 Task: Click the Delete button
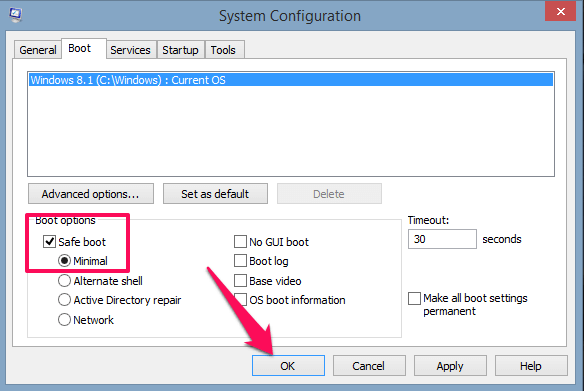329,194
